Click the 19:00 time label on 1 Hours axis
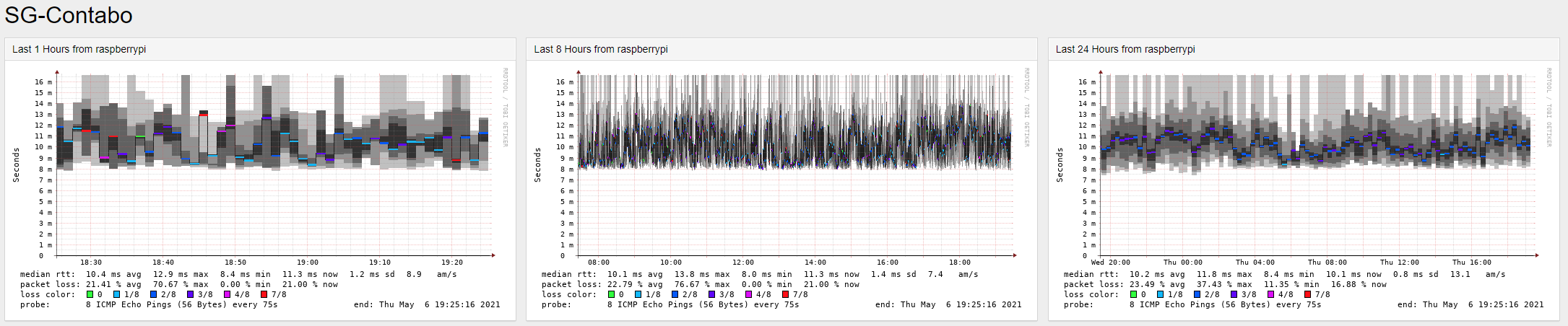This screenshot has height=326, width=1568. (x=308, y=263)
